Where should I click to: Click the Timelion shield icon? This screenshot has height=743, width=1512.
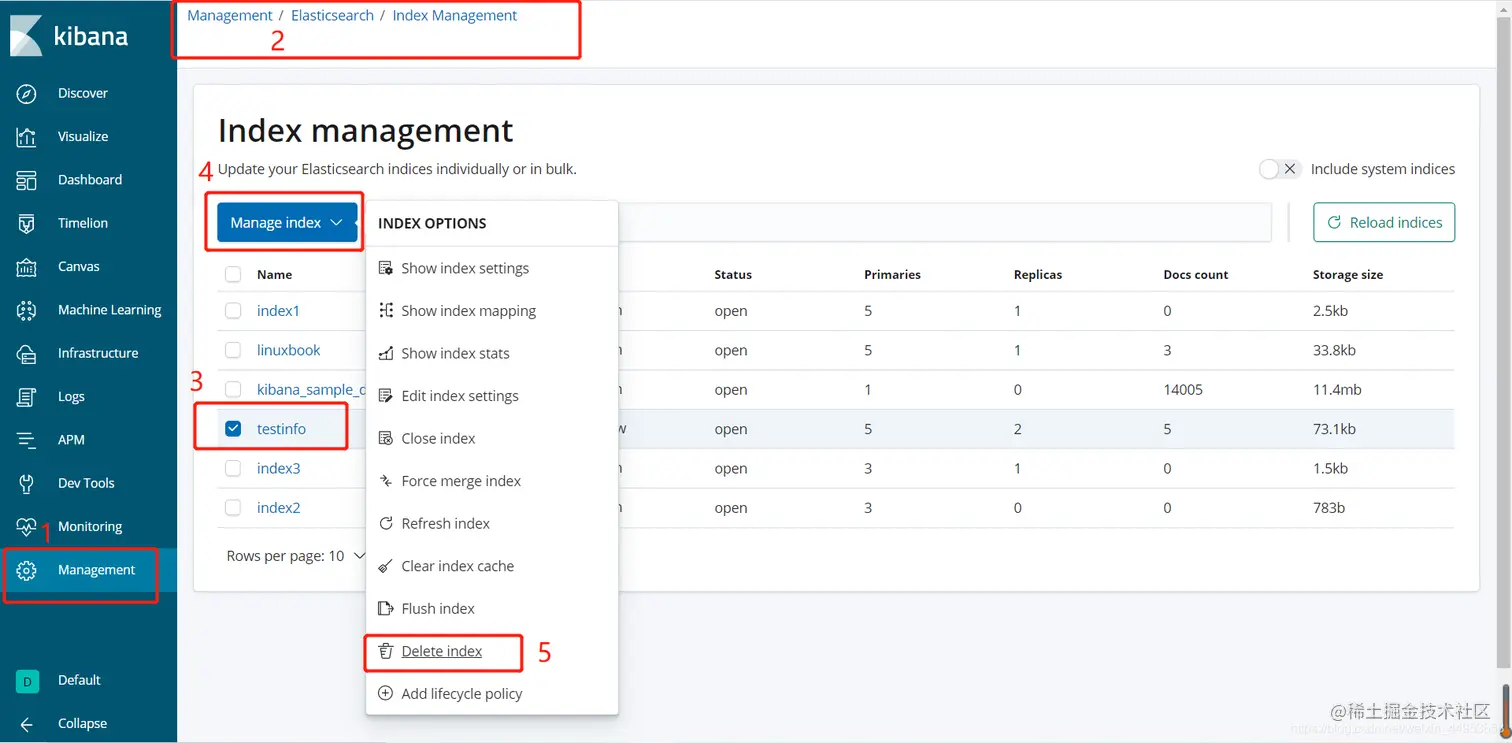click(x=27, y=223)
